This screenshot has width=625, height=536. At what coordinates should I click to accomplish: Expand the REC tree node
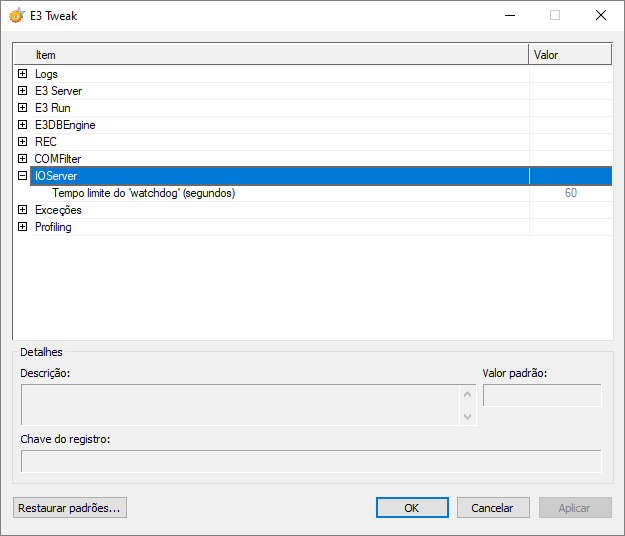coord(22,142)
